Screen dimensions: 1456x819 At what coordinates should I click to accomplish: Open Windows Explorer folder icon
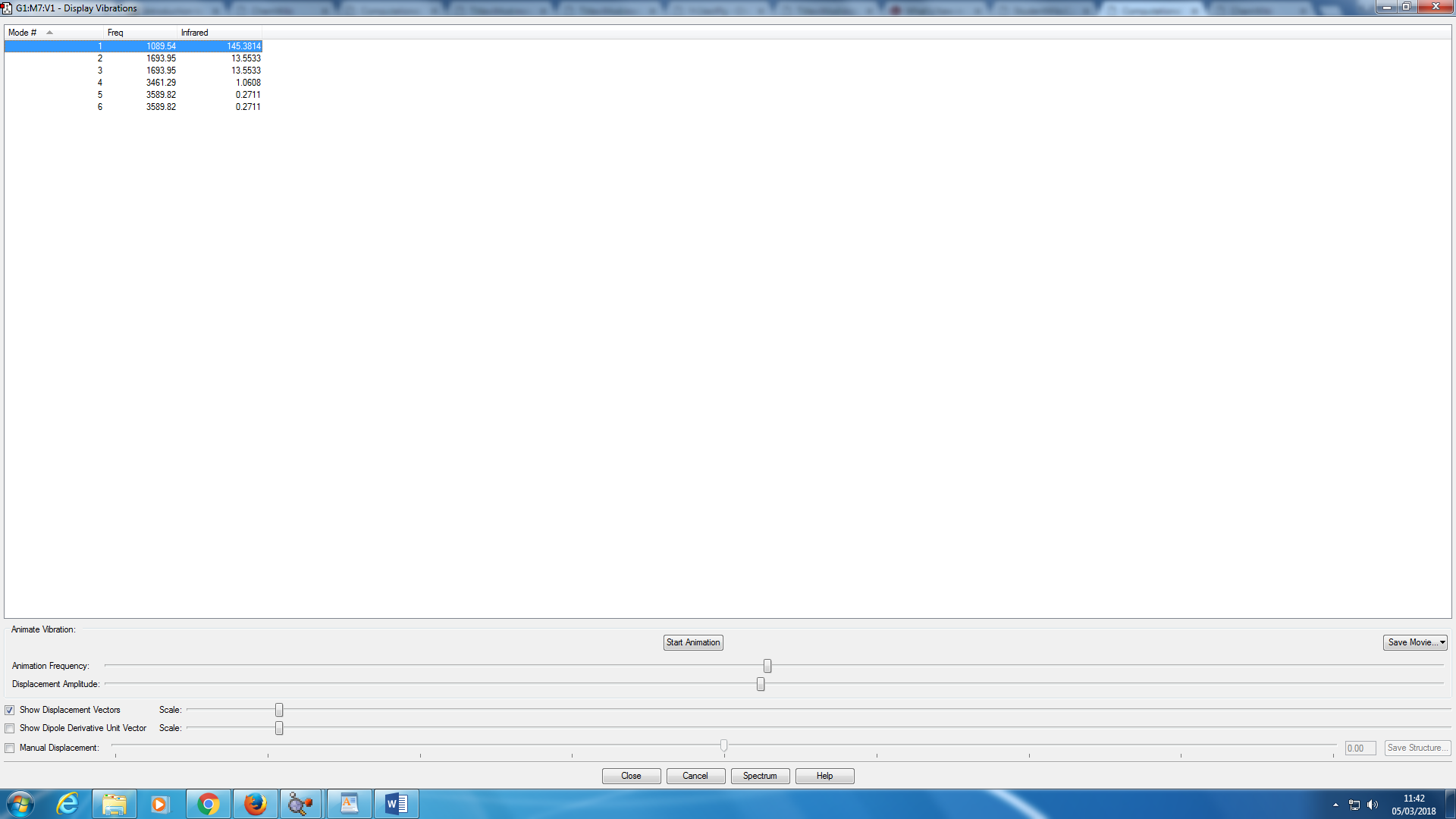(x=115, y=804)
